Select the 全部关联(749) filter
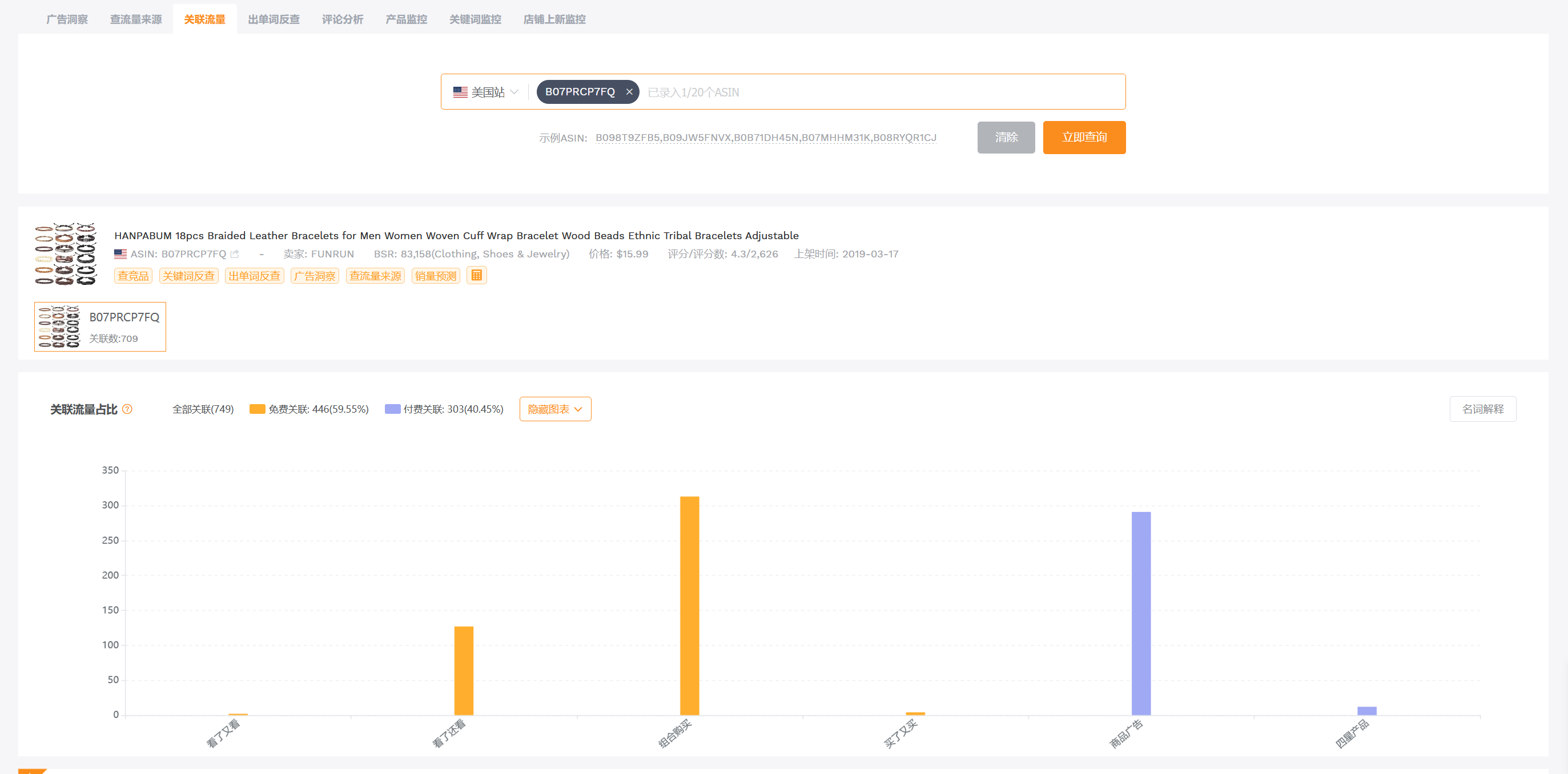The height and width of the screenshot is (774, 1568). [203, 409]
